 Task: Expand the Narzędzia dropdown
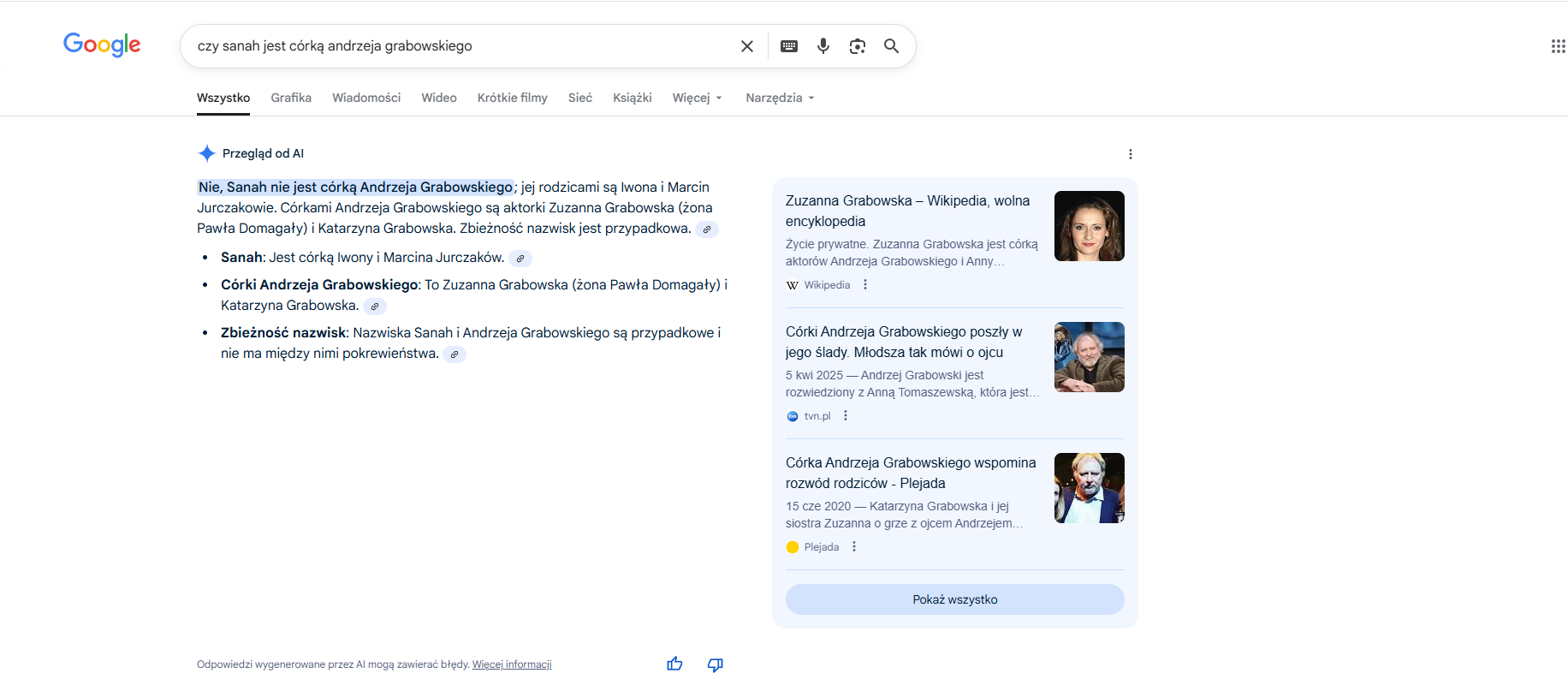tap(779, 98)
